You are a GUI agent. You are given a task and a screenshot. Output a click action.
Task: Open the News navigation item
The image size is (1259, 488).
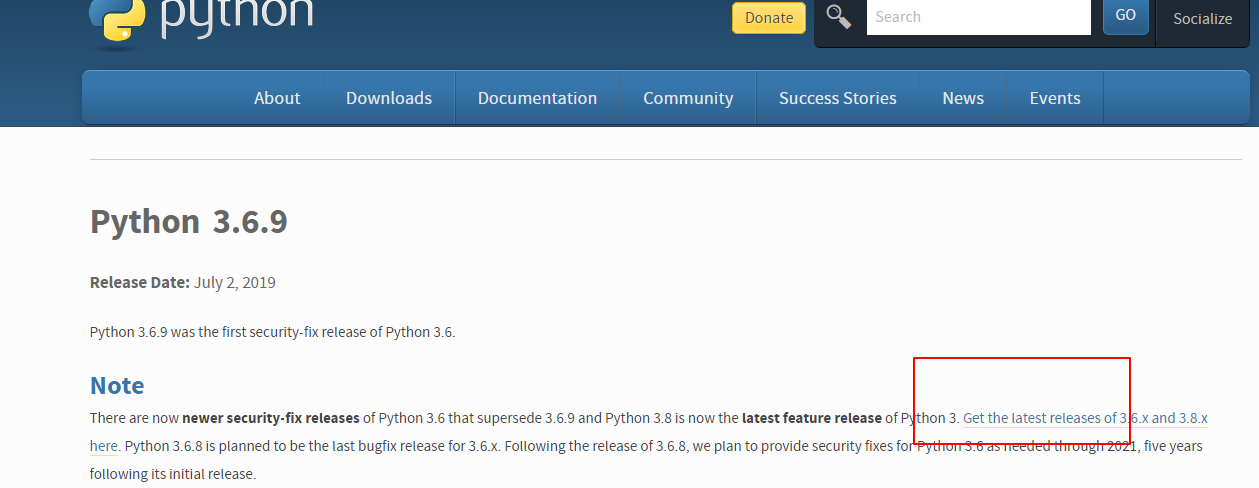coord(963,98)
